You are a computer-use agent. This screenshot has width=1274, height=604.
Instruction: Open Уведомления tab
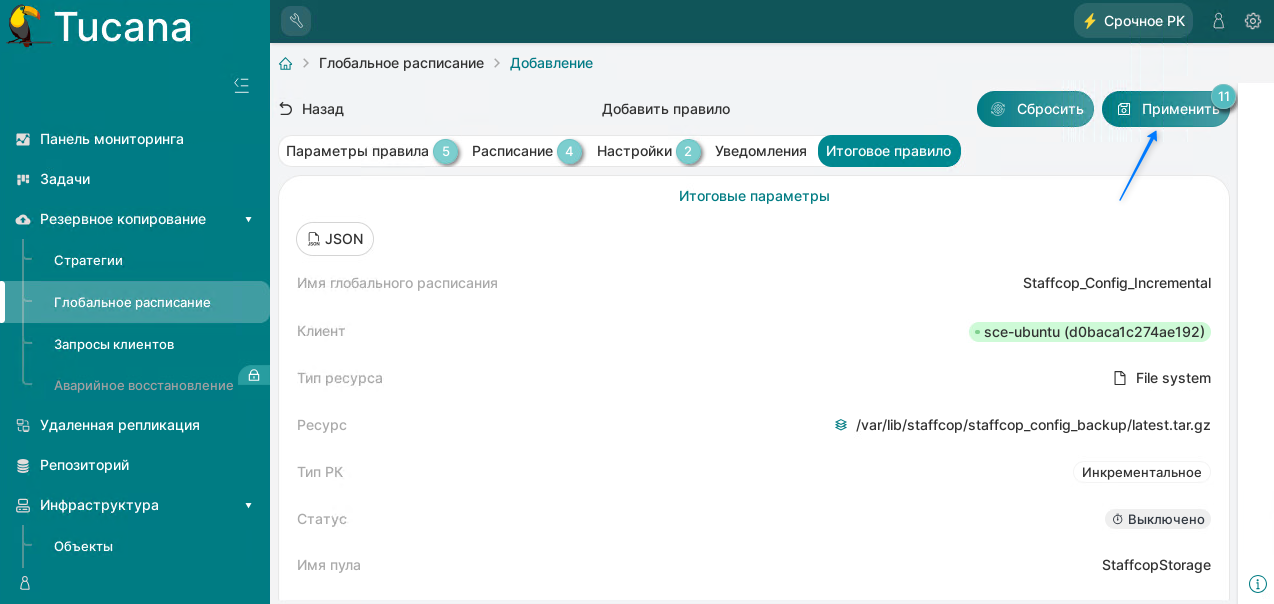(761, 151)
